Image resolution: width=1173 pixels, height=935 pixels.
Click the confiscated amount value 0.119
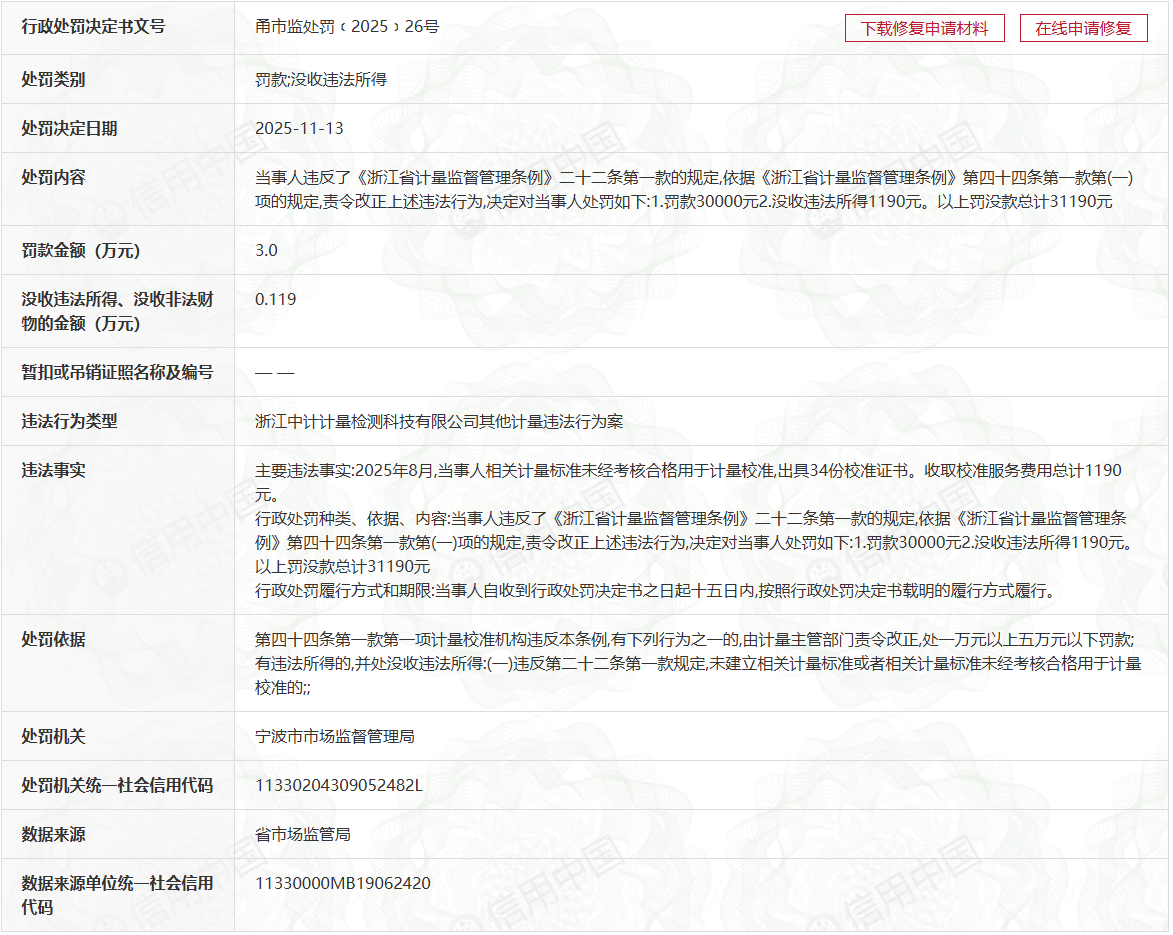(x=275, y=299)
